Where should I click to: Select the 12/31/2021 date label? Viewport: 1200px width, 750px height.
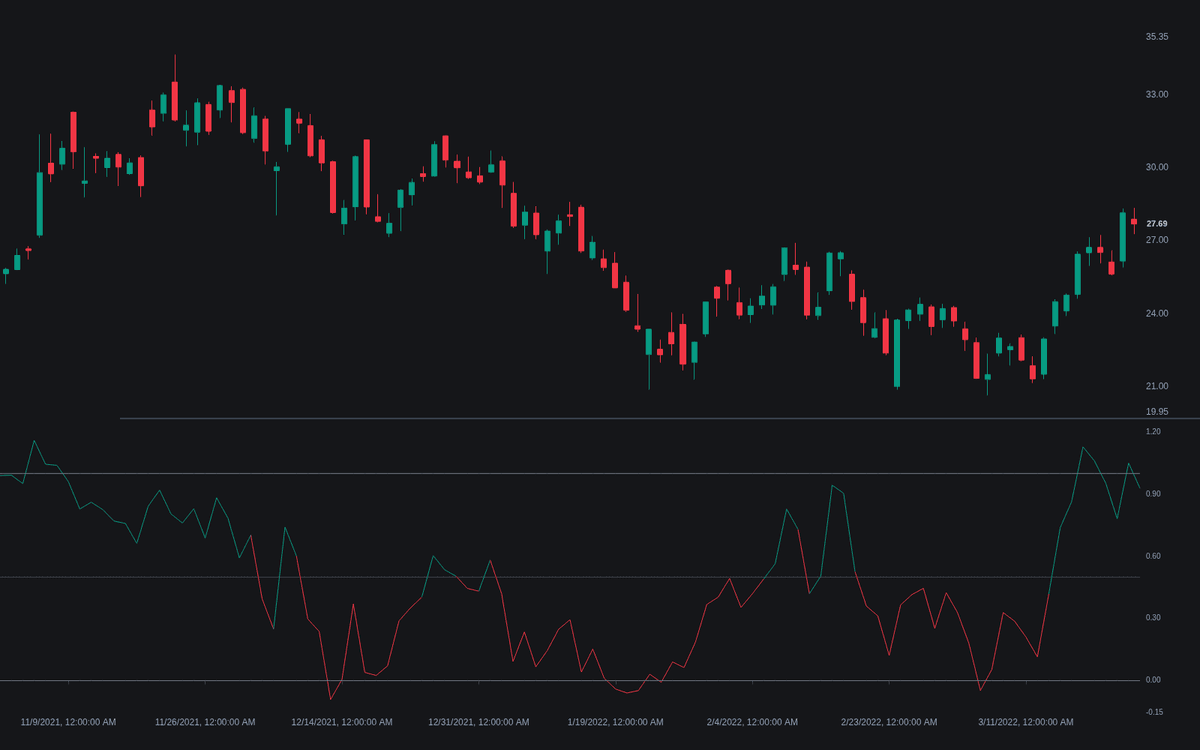[x=479, y=722]
